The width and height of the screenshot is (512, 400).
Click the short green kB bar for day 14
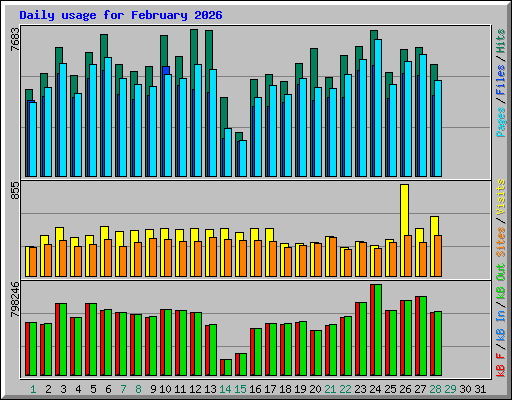pos(228,367)
